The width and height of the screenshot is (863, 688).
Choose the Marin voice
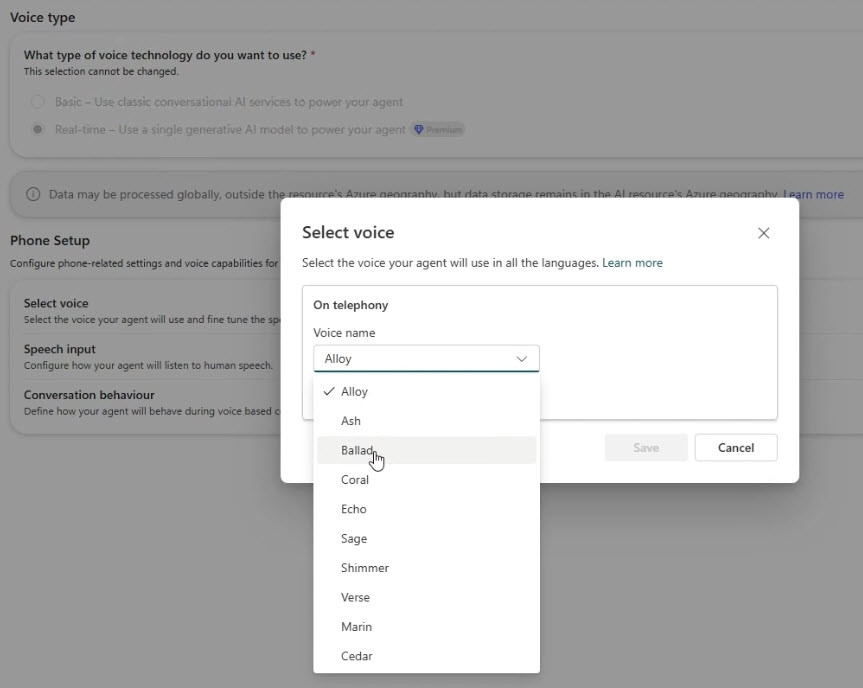(426, 626)
